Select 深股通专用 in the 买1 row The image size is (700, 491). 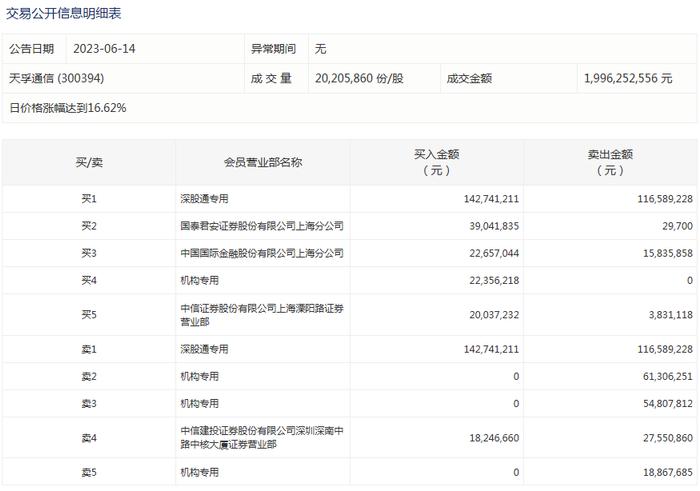coord(204,199)
